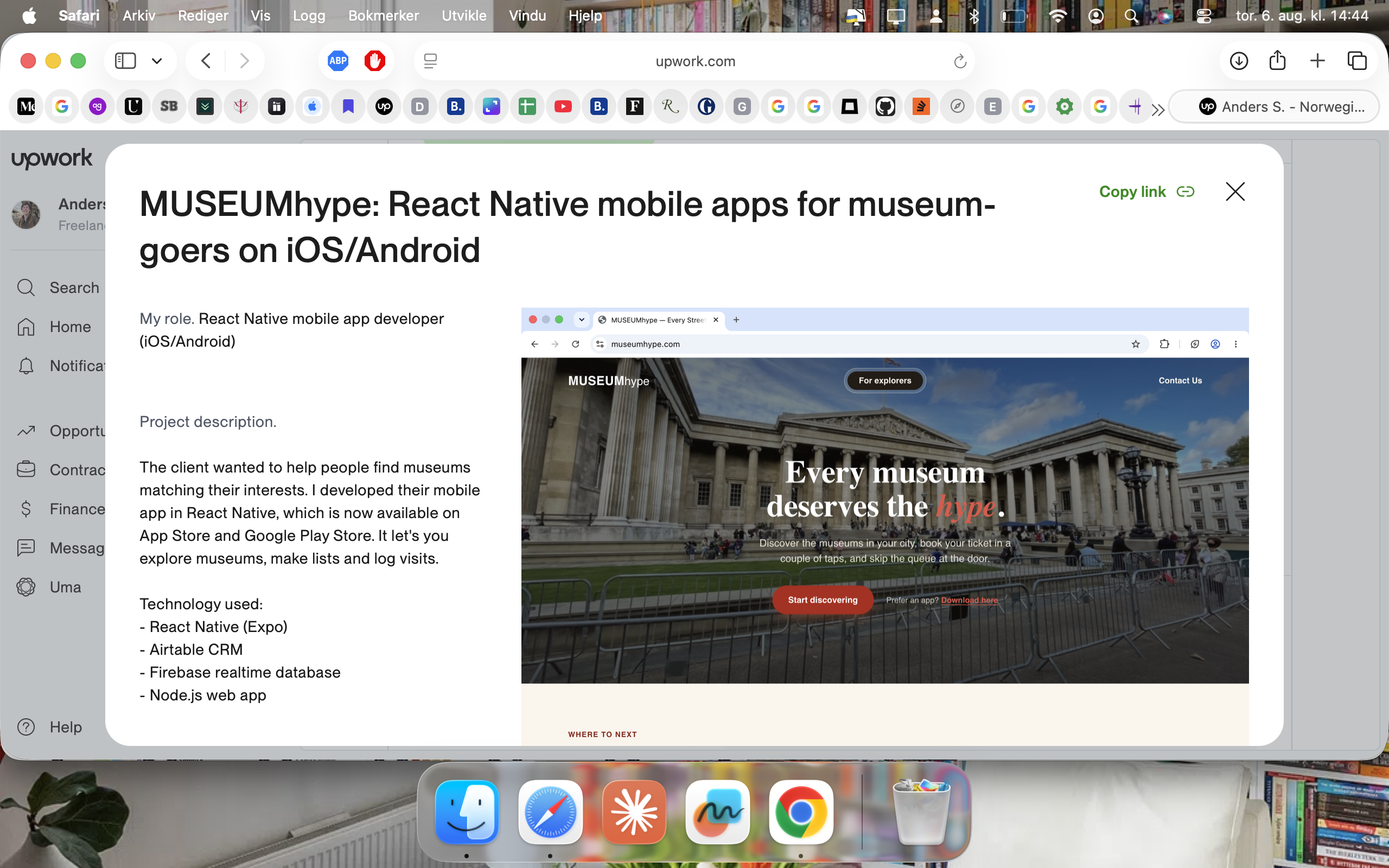Select the Anders S. - Norwegi... tab
Screen dimensions: 1389x868
[x=1273, y=107]
